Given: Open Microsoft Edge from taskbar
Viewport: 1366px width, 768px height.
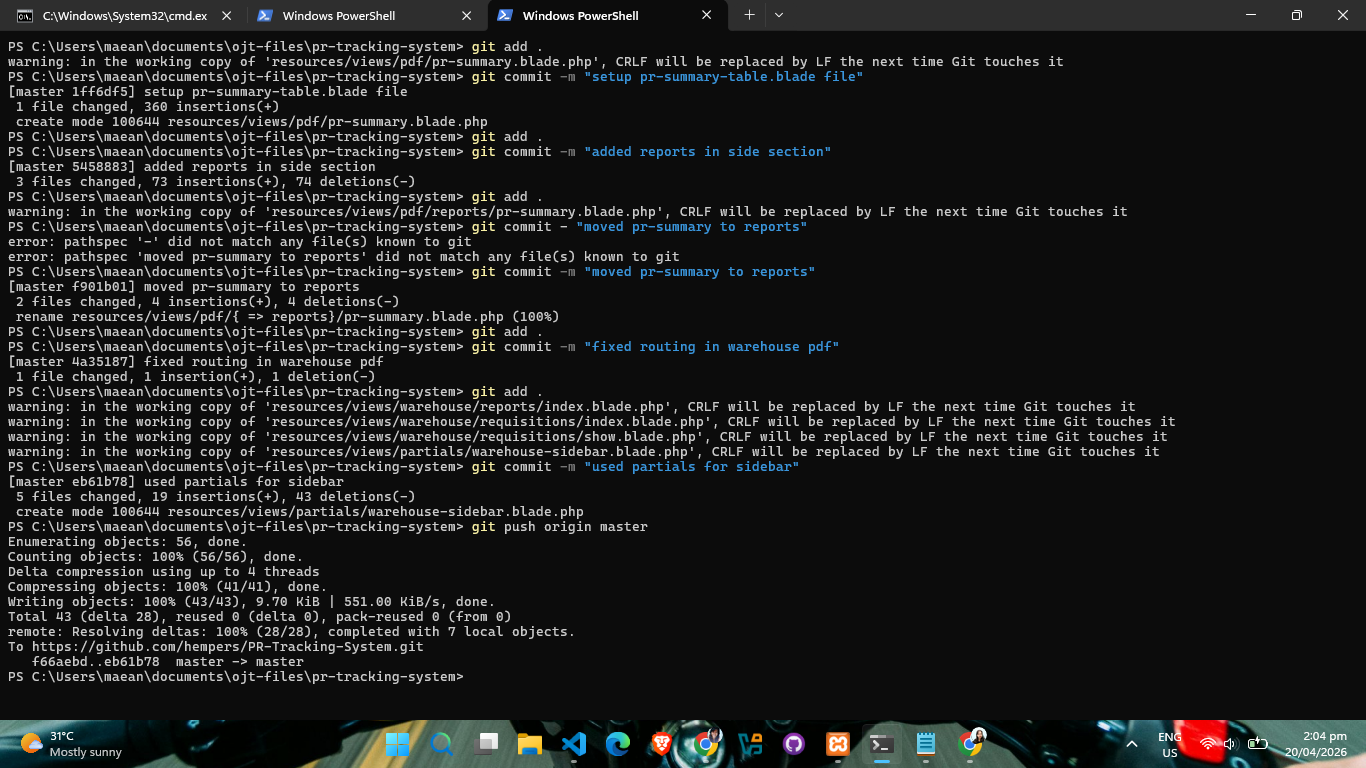Looking at the screenshot, I should pyautogui.click(x=618, y=744).
